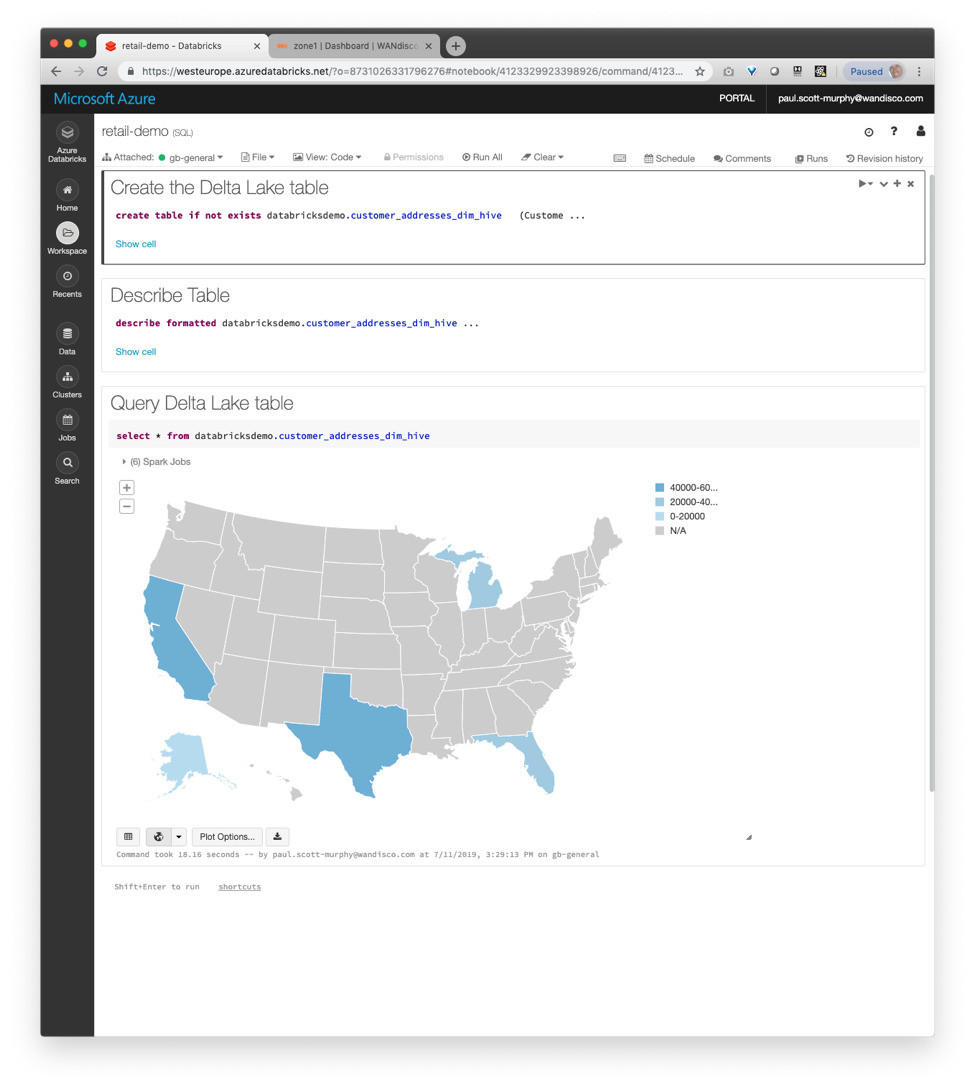Click the 40000-60 legend color swatch

pos(659,488)
